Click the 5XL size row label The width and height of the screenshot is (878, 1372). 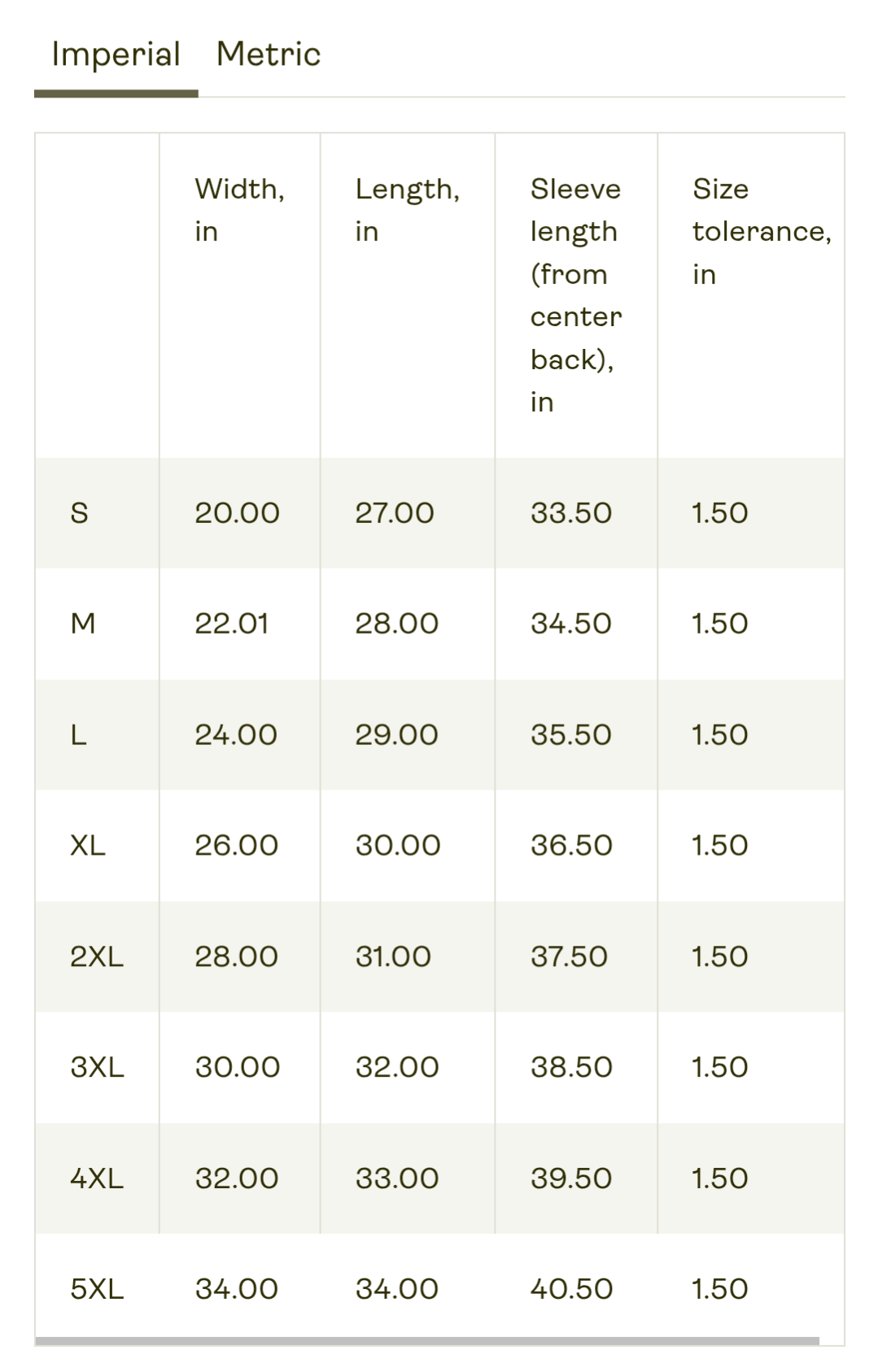[97, 1289]
